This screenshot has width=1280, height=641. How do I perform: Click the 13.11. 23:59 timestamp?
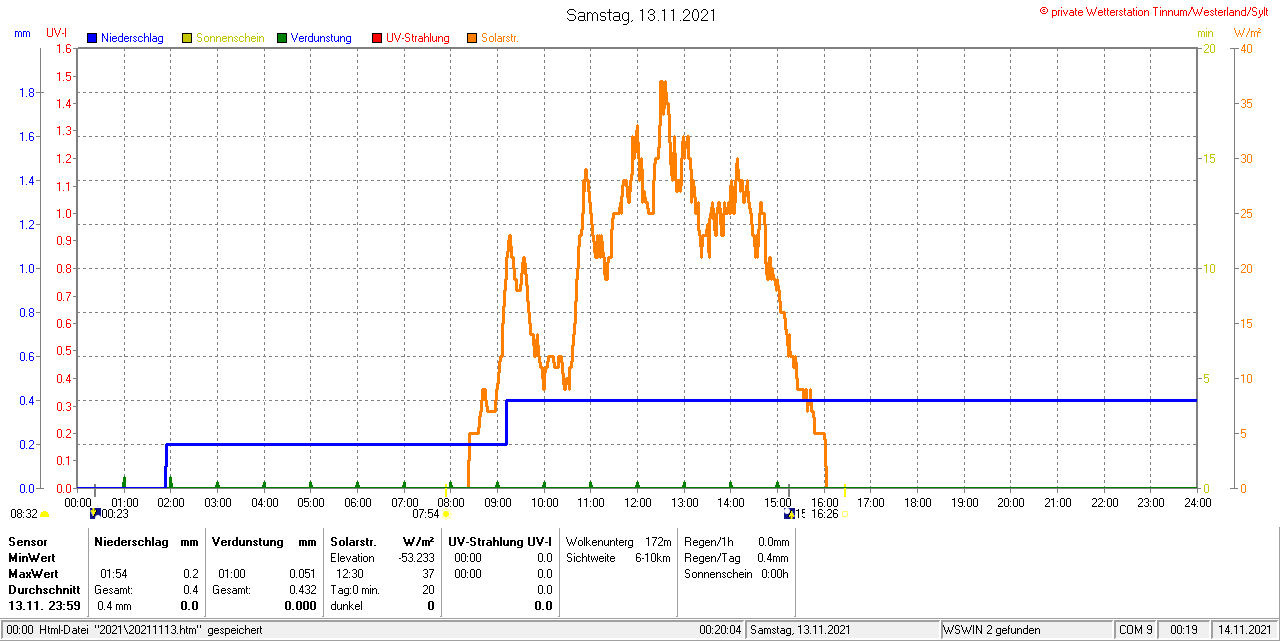pyautogui.click(x=44, y=606)
